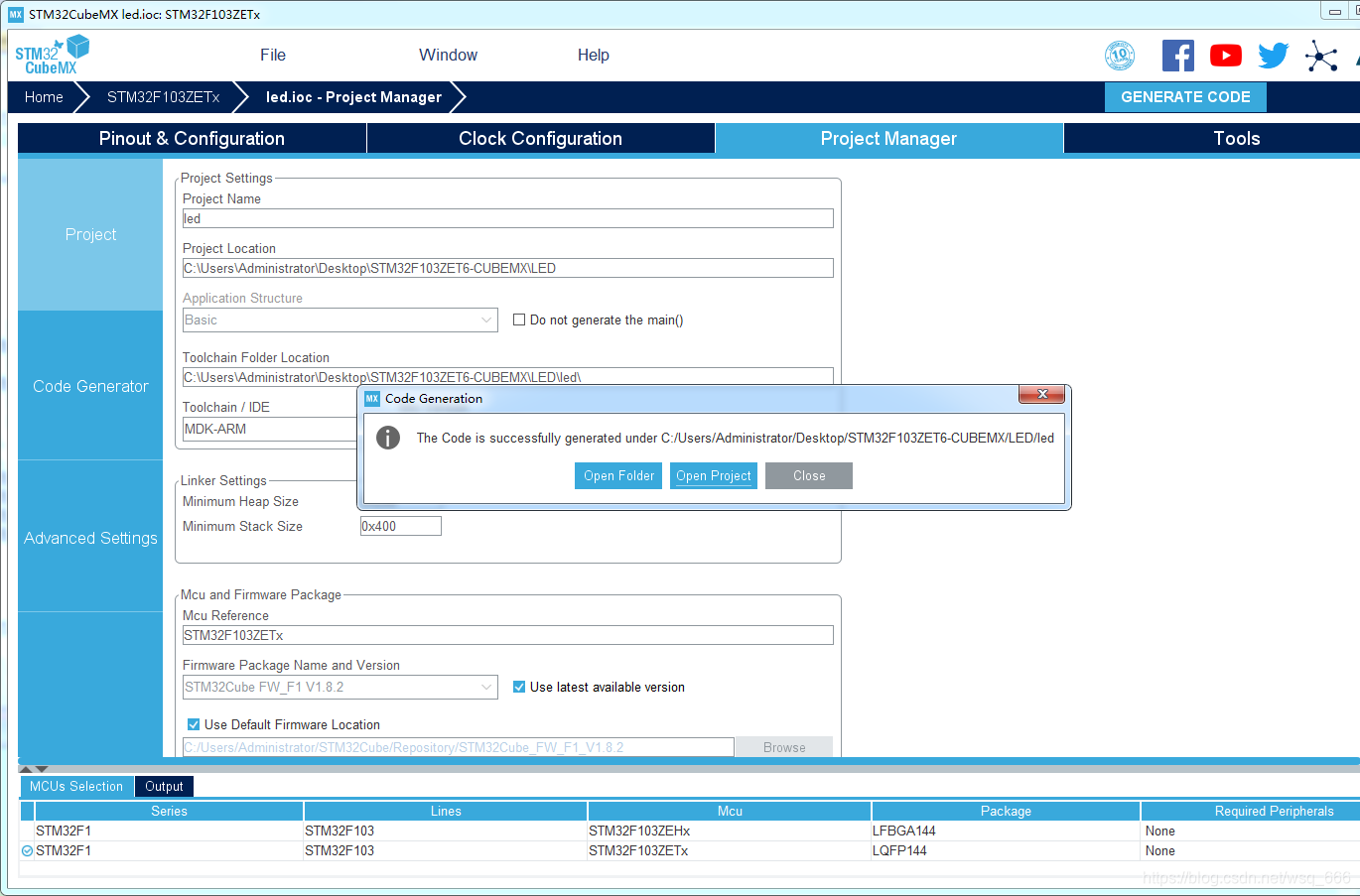Click the 'None' cell in LQFP144 row

(1251, 850)
